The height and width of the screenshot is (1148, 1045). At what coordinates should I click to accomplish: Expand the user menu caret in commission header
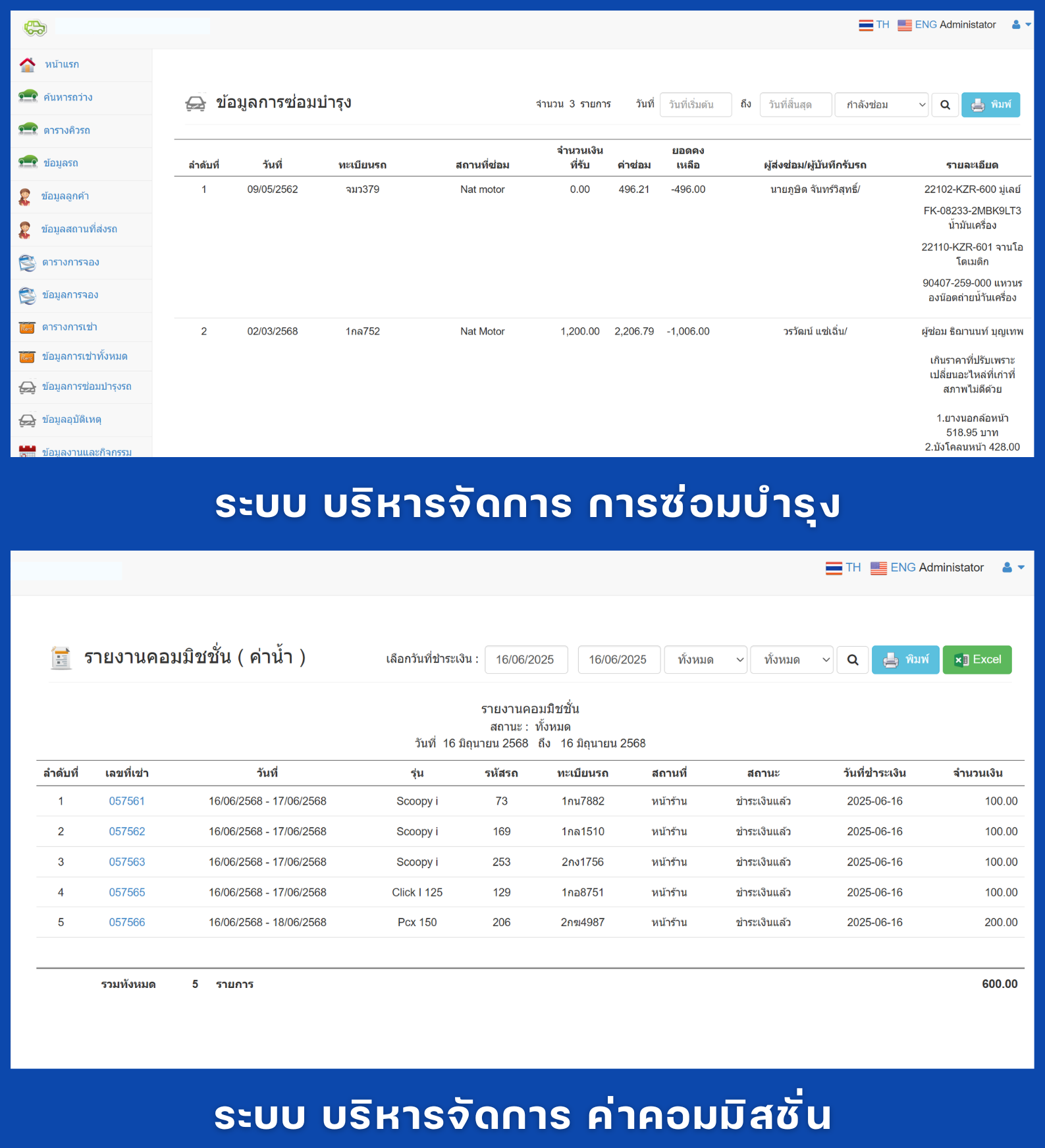(x=1021, y=567)
